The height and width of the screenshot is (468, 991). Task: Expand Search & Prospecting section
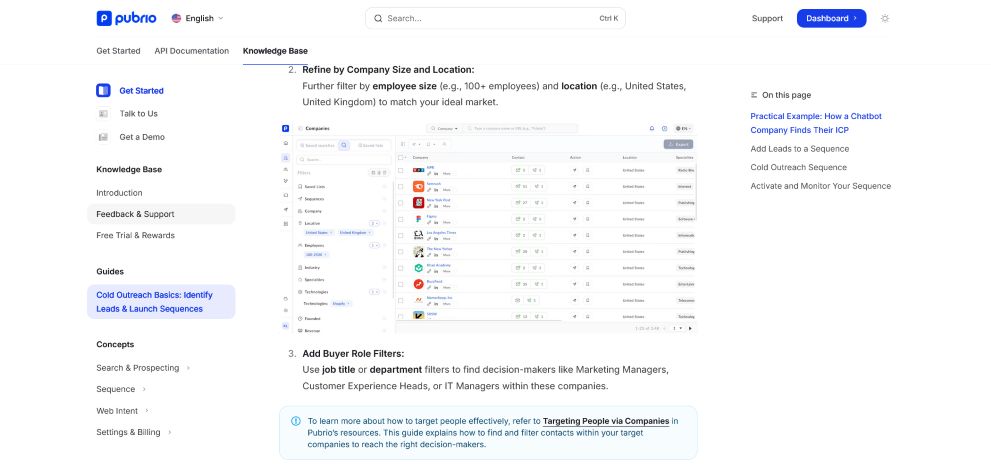(143, 368)
